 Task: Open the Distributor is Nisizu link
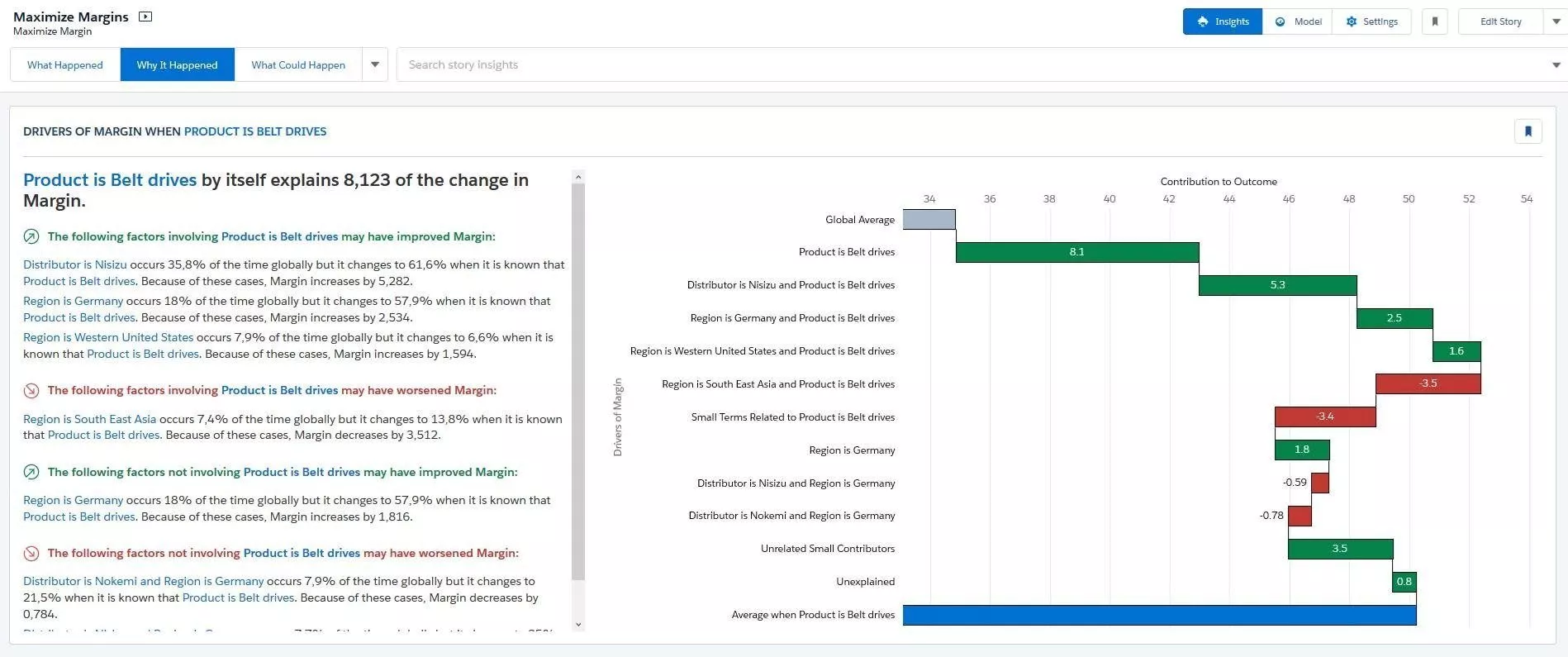point(75,264)
